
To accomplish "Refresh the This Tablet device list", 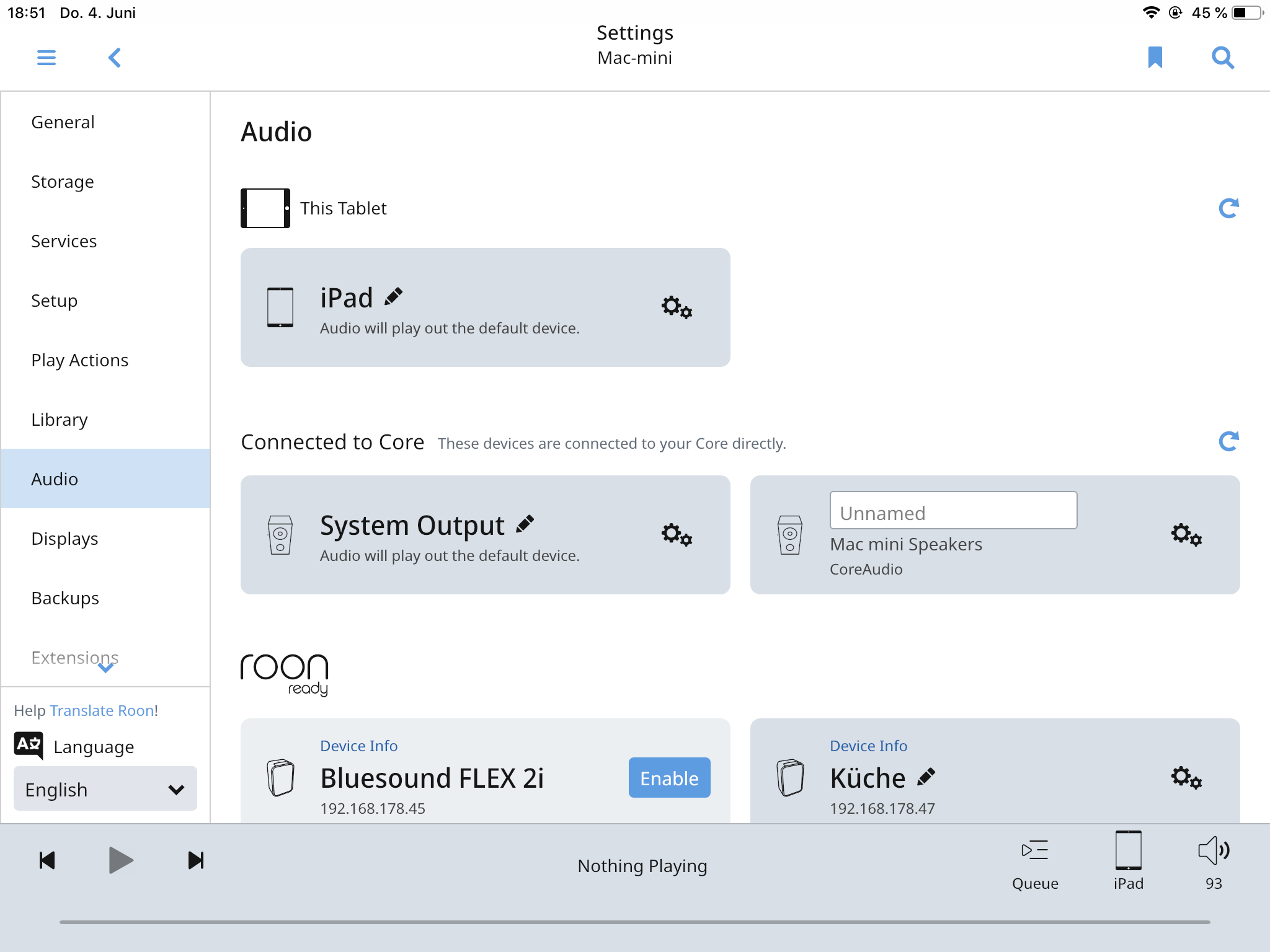I will (1228, 208).
